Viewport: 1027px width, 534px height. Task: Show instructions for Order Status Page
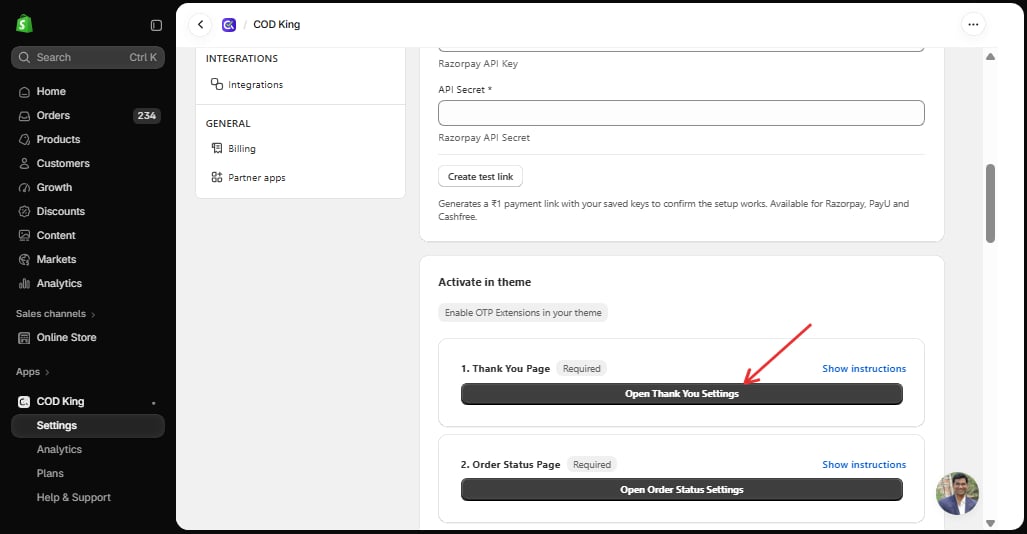click(x=864, y=465)
